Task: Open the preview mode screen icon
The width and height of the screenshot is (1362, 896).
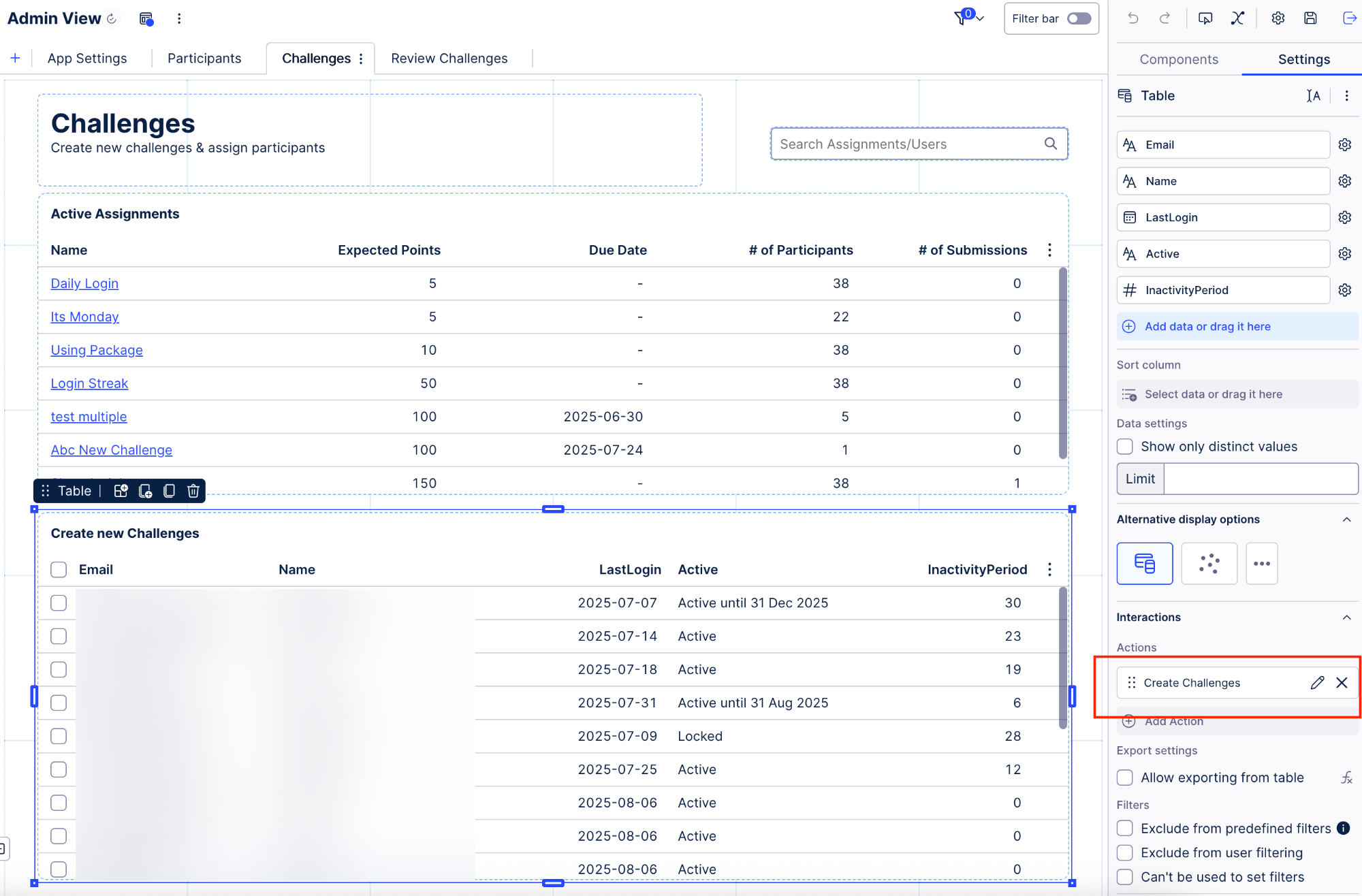Action: (x=1205, y=18)
